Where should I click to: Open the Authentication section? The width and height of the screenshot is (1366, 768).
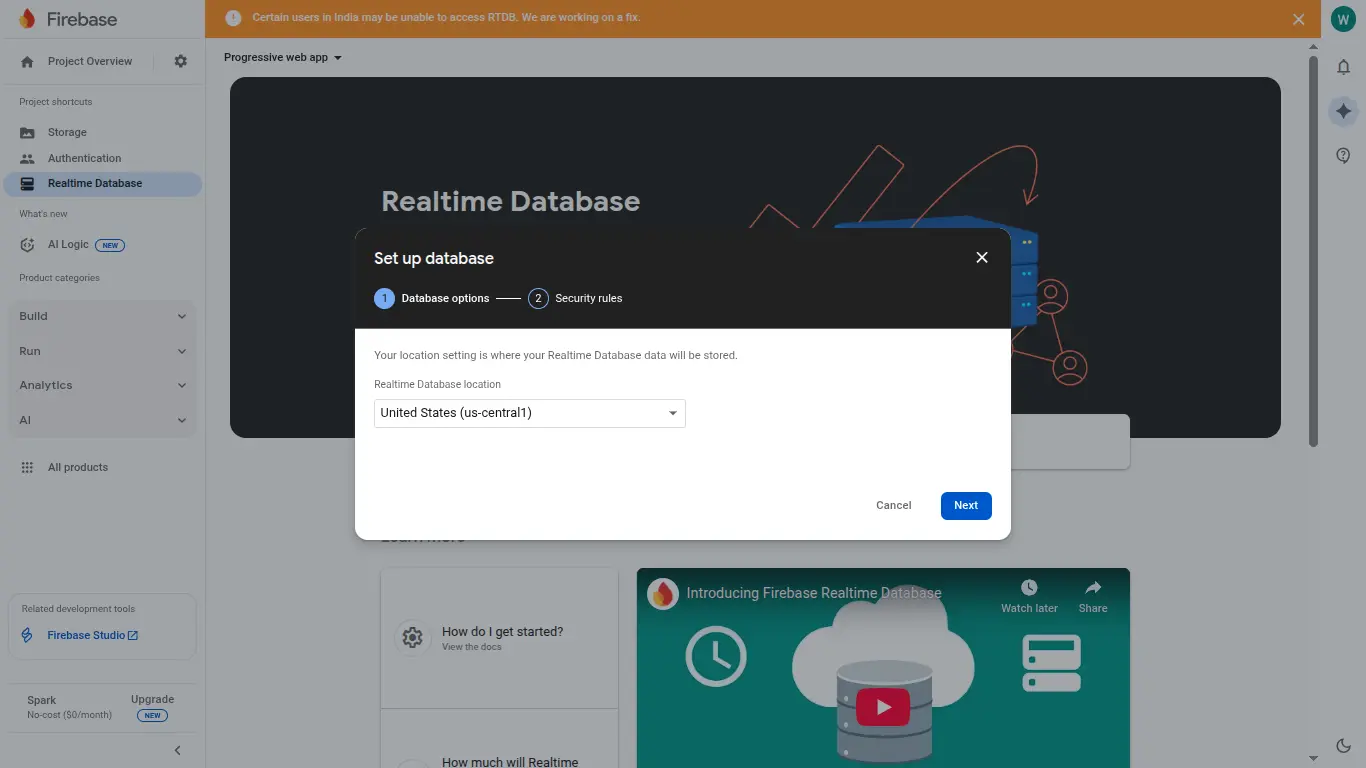pos(84,157)
